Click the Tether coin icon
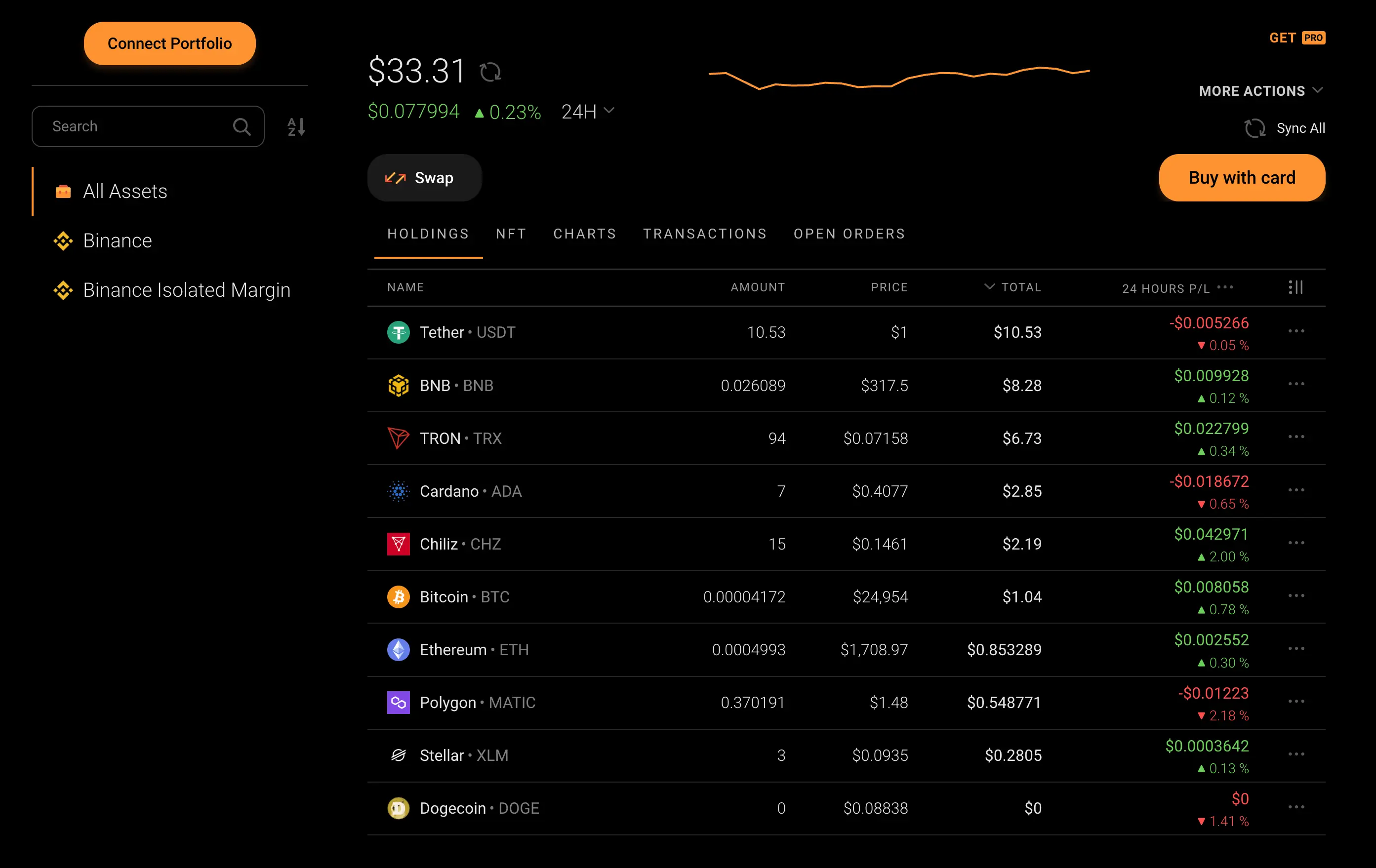This screenshot has width=1376, height=868. [398, 332]
